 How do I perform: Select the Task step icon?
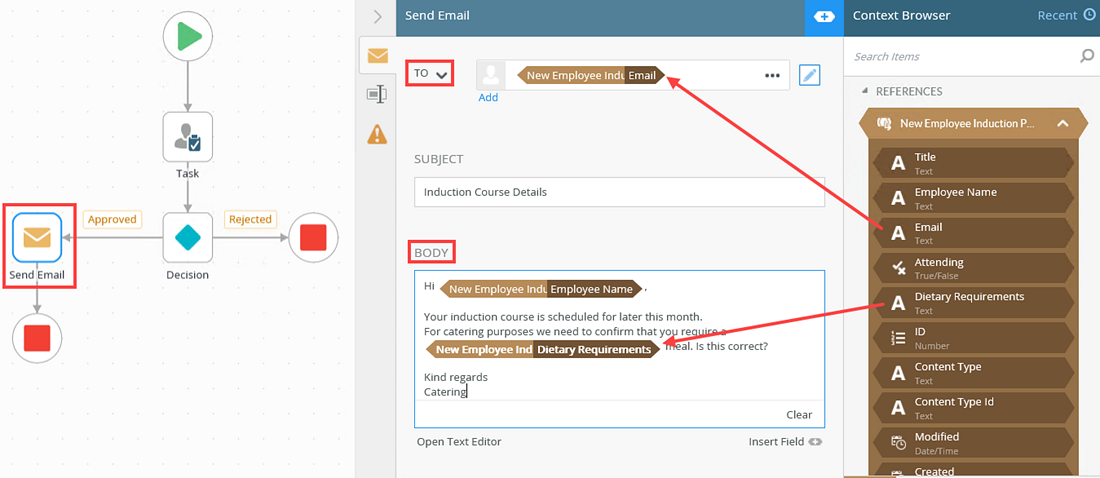pos(187,137)
